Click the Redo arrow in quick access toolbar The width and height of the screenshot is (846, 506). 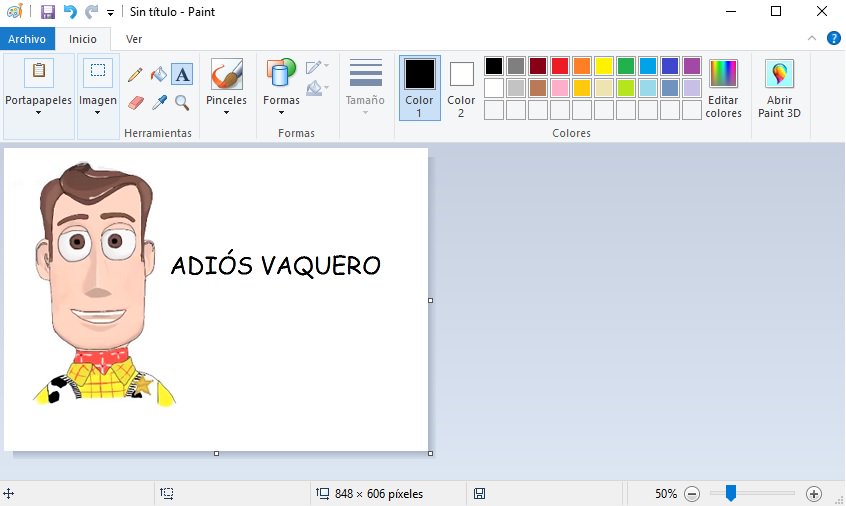coord(92,11)
